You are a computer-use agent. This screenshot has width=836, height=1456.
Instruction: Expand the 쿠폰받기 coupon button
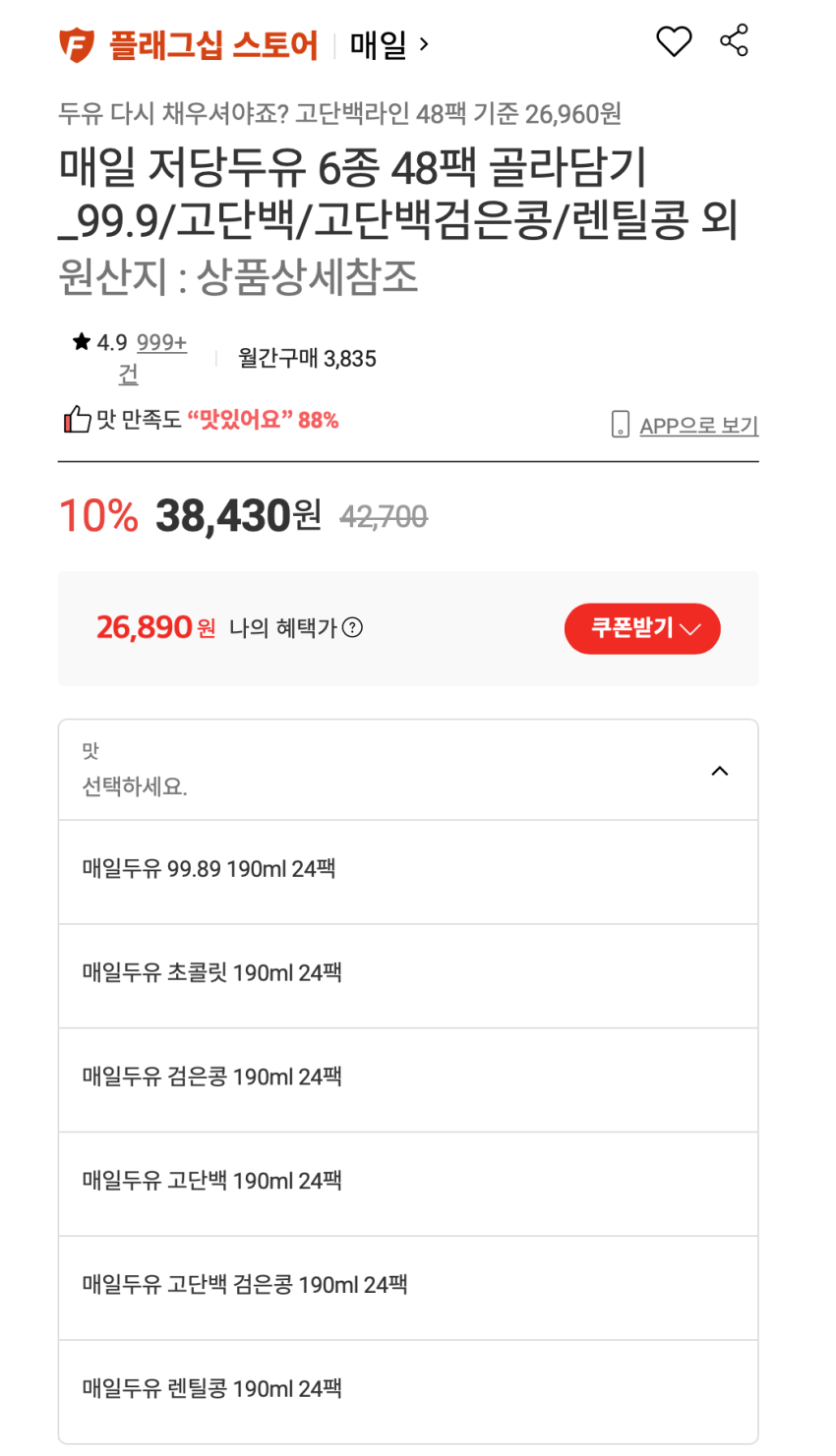click(642, 628)
